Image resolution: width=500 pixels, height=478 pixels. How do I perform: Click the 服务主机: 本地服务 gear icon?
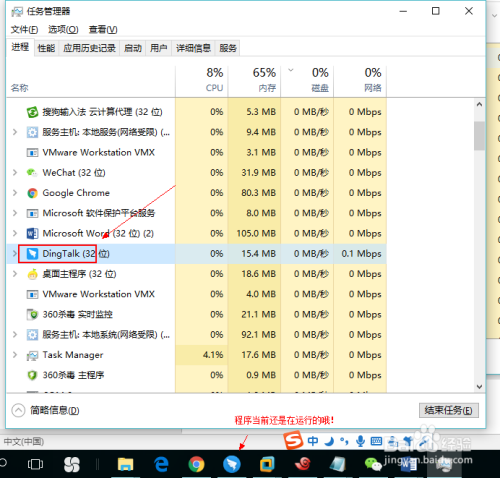(x=32, y=132)
